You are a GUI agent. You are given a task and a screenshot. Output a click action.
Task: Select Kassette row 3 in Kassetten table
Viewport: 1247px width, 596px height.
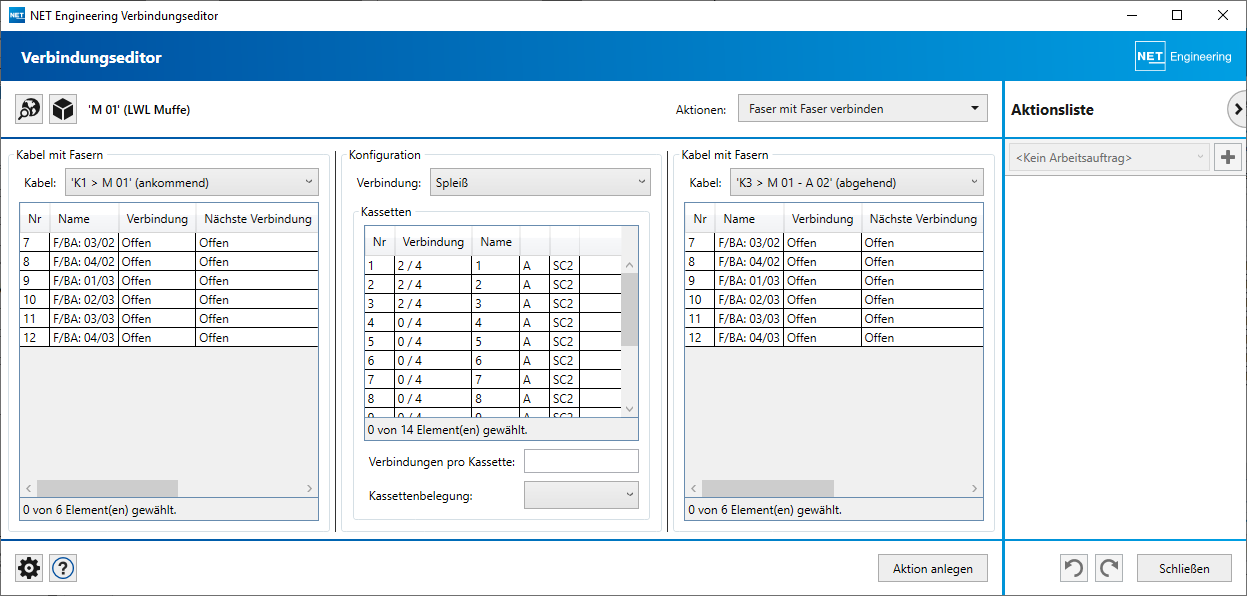[x=493, y=303]
